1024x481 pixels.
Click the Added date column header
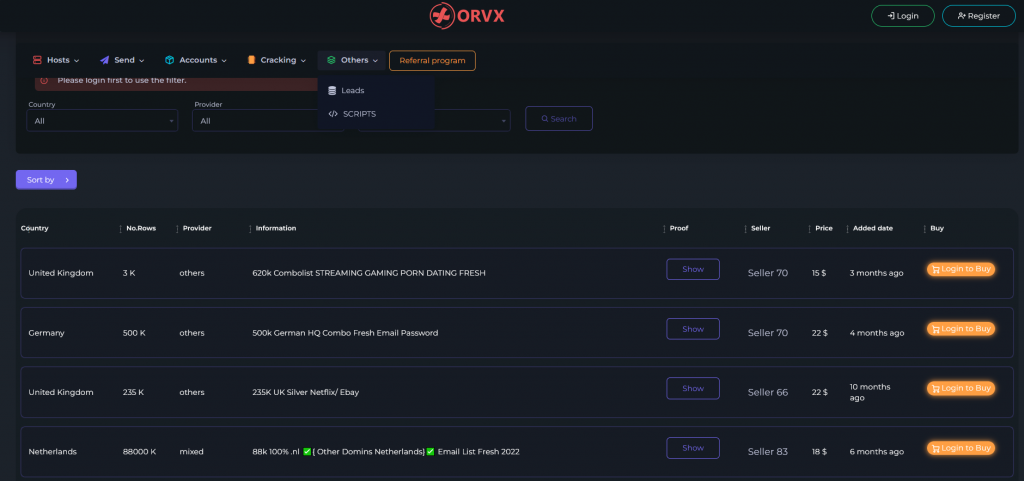click(x=872, y=228)
